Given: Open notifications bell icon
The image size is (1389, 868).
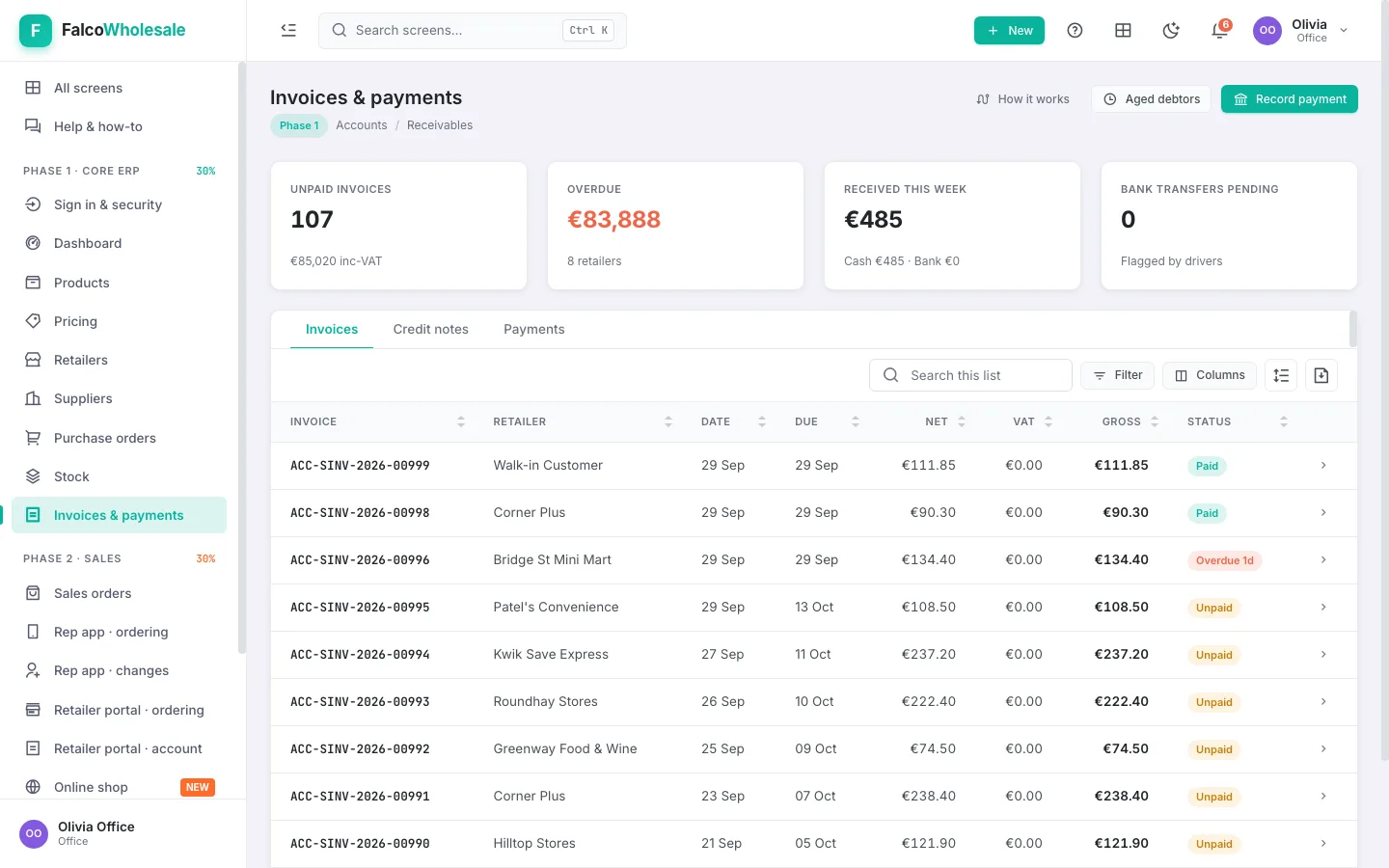Looking at the screenshot, I should tap(1219, 30).
